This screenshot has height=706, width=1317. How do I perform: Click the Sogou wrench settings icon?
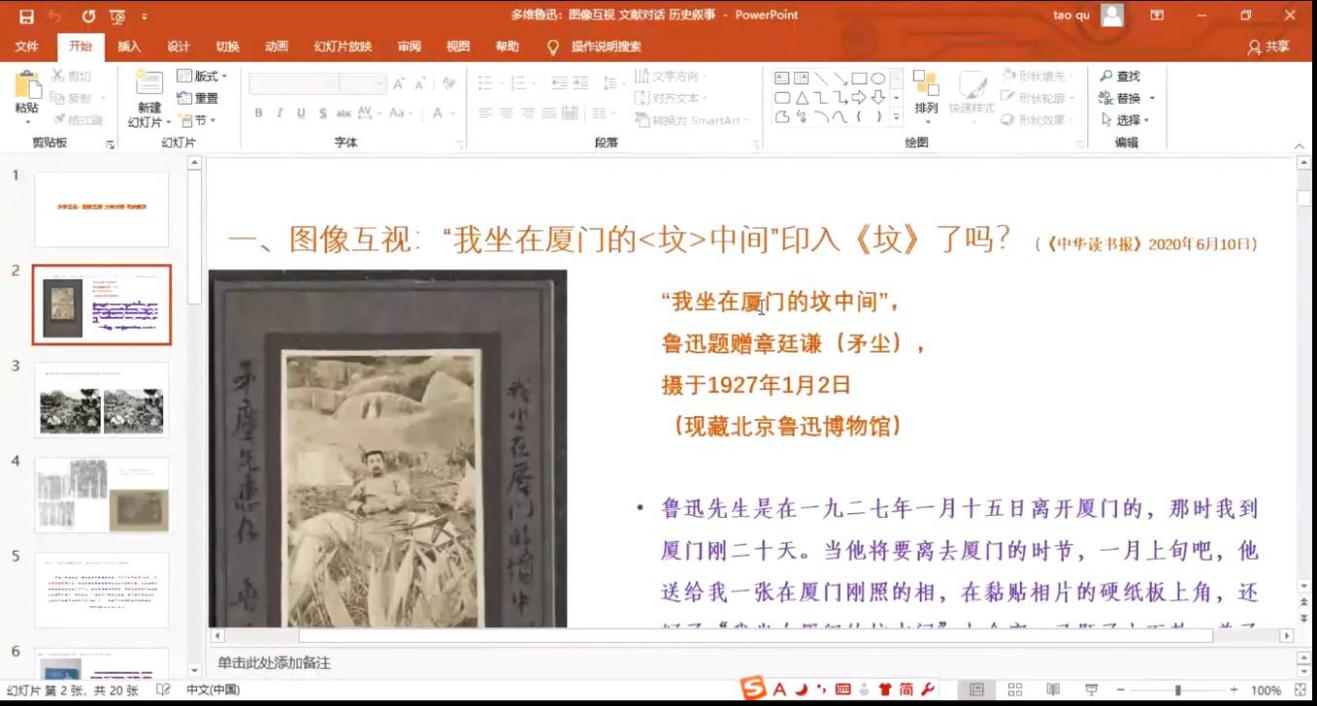(927, 689)
